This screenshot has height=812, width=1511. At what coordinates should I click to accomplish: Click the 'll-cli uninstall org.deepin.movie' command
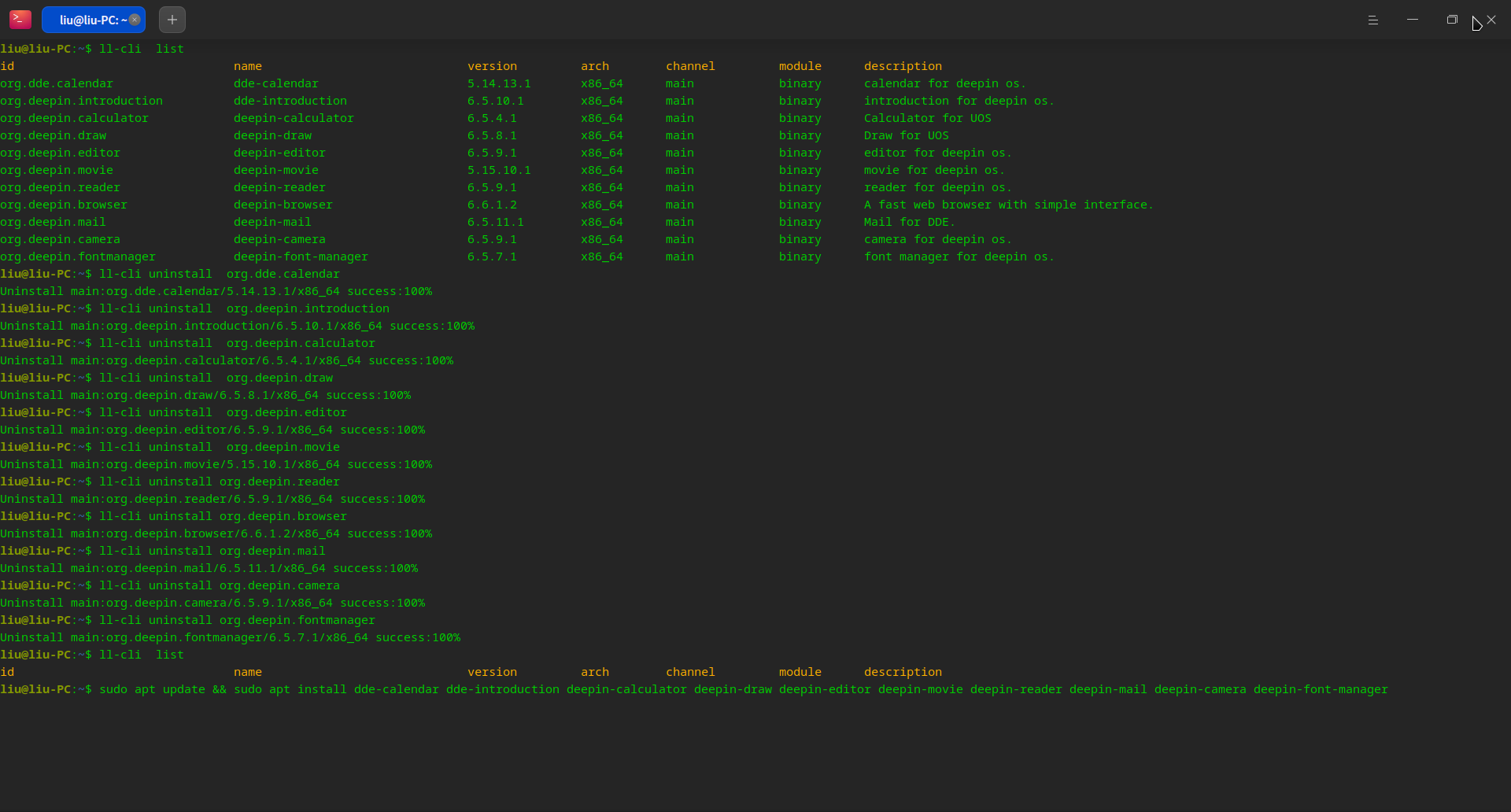tap(220, 447)
